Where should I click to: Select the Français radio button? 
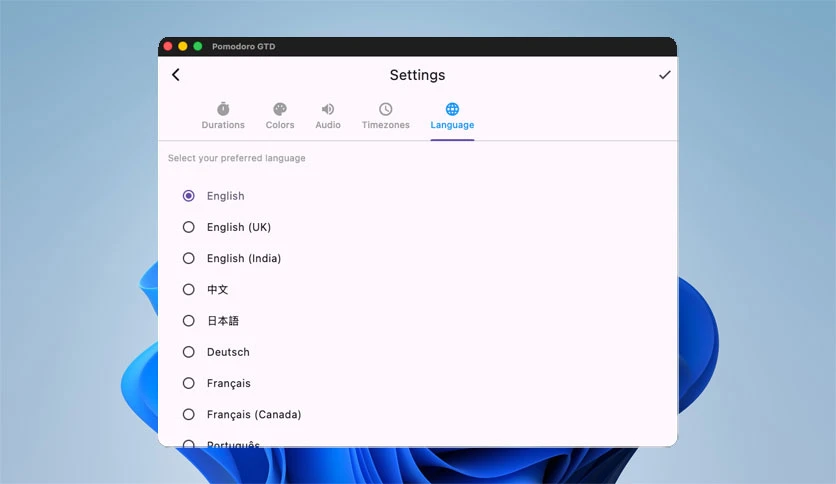click(x=188, y=383)
